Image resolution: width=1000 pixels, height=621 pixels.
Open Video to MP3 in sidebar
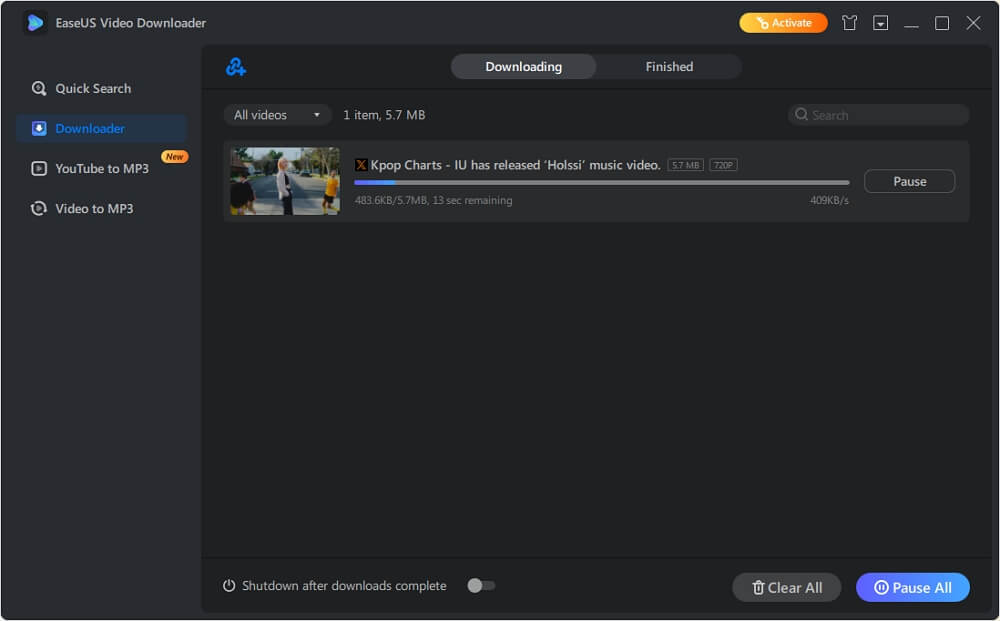[x=101, y=209]
